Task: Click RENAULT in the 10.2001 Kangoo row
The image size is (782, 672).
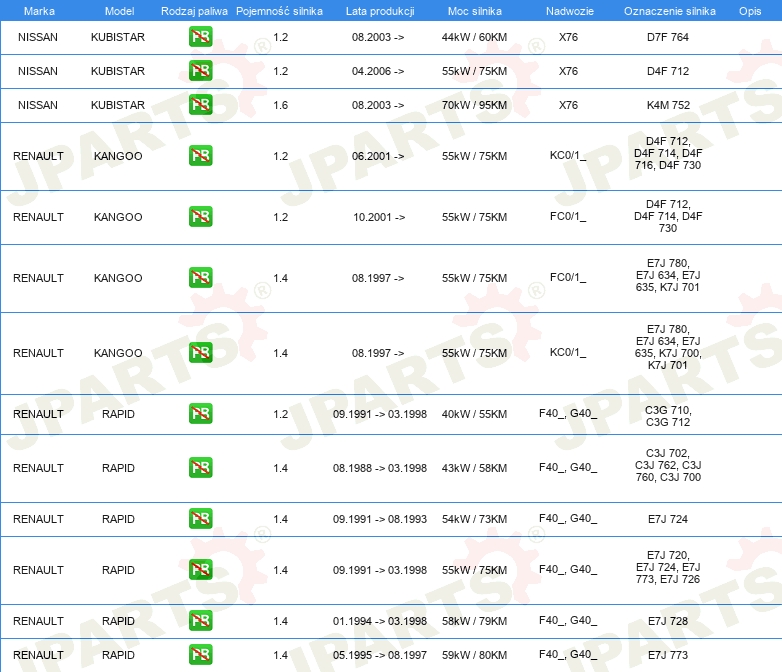Action: coord(38,217)
